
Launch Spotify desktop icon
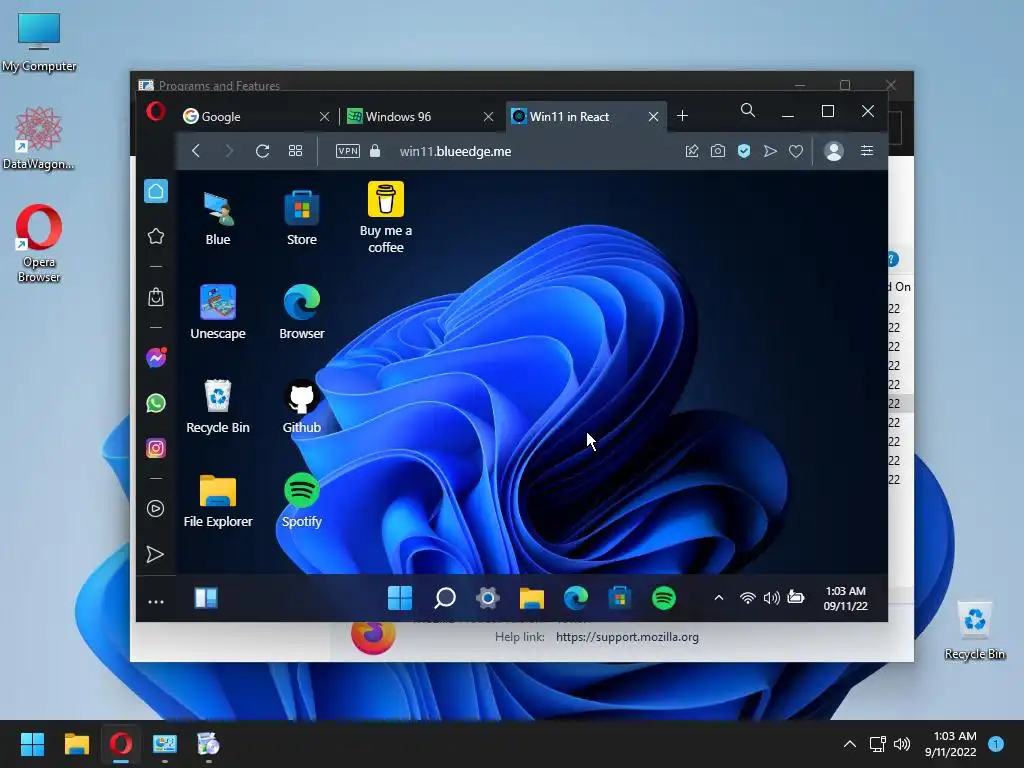[302, 500]
